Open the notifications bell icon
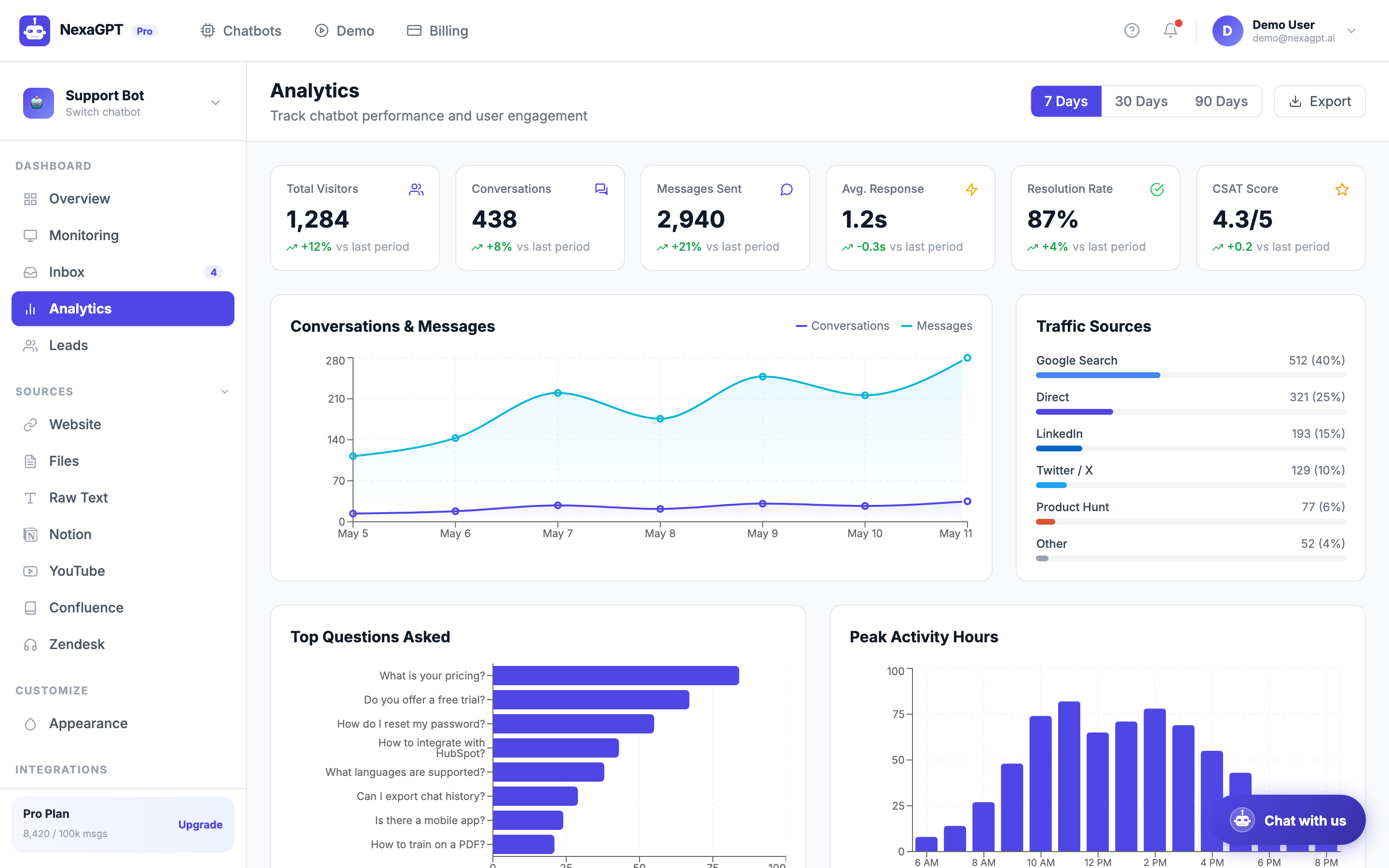This screenshot has height=868, width=1389. pos(1171,30)
